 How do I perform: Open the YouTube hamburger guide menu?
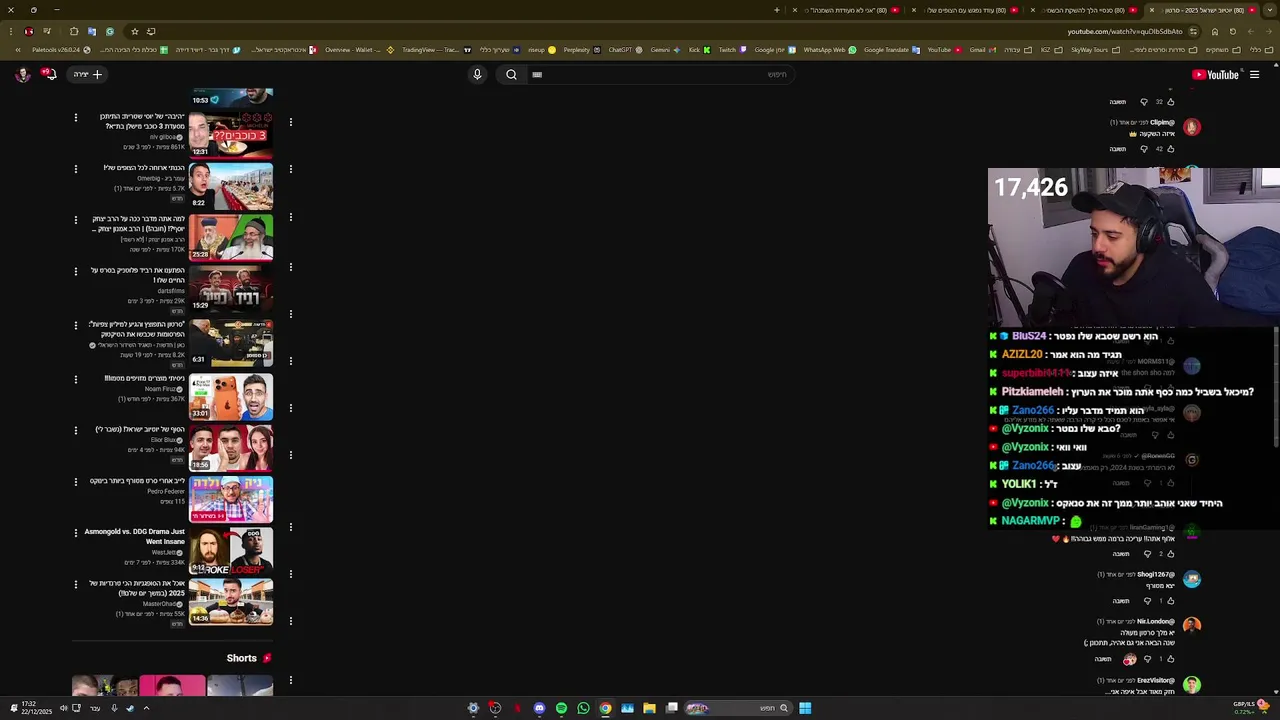(x=1254, y=74)
